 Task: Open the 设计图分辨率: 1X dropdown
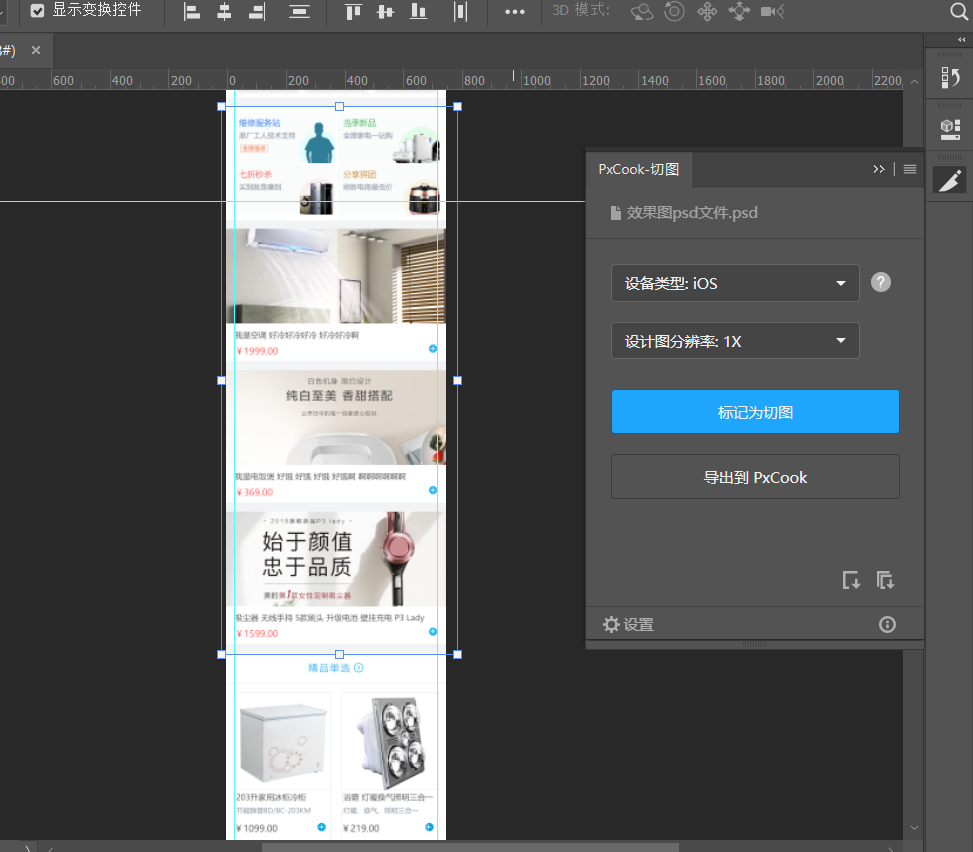tap(735, 341)
